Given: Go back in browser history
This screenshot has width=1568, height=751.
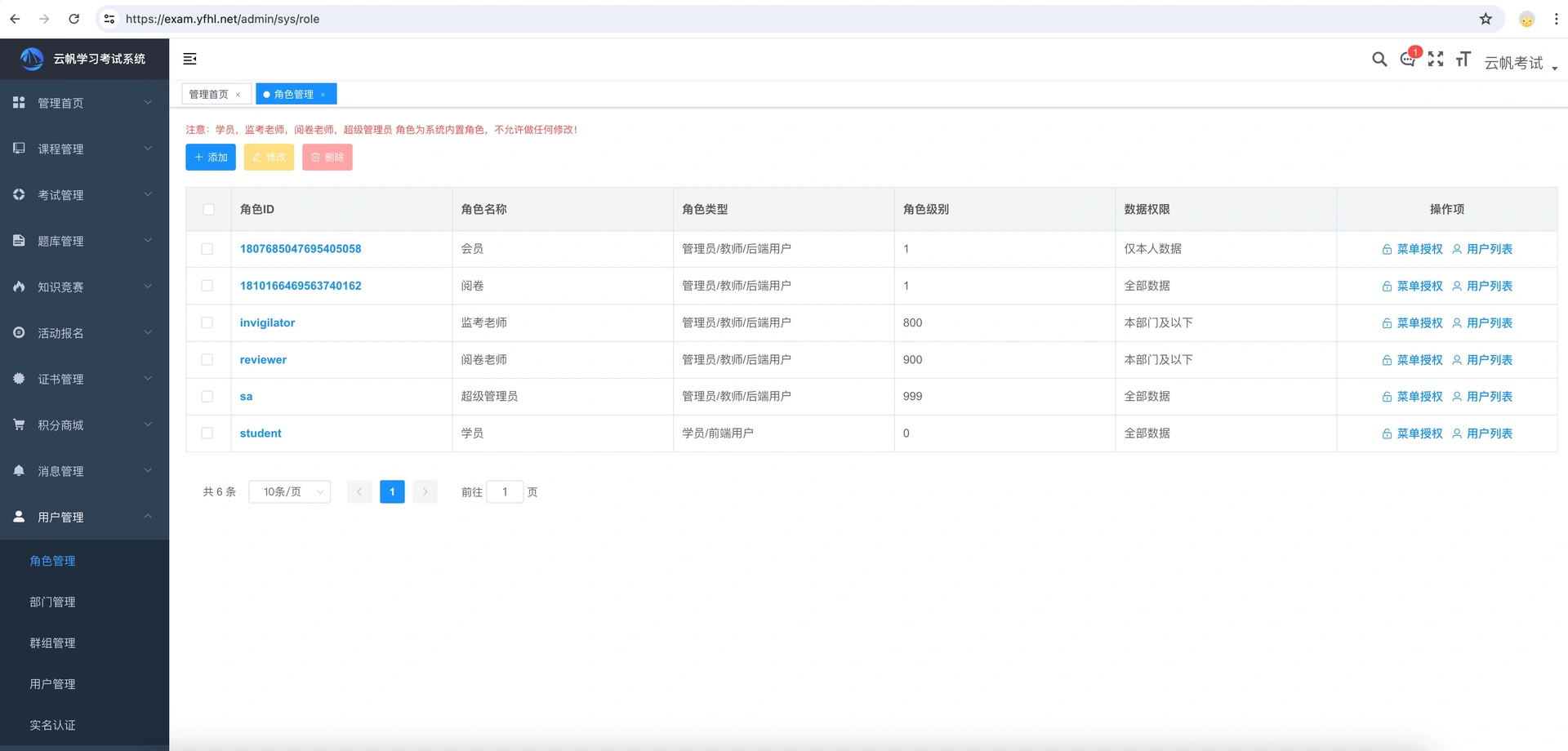Looking at the screenshot, I should click(15, 19).
